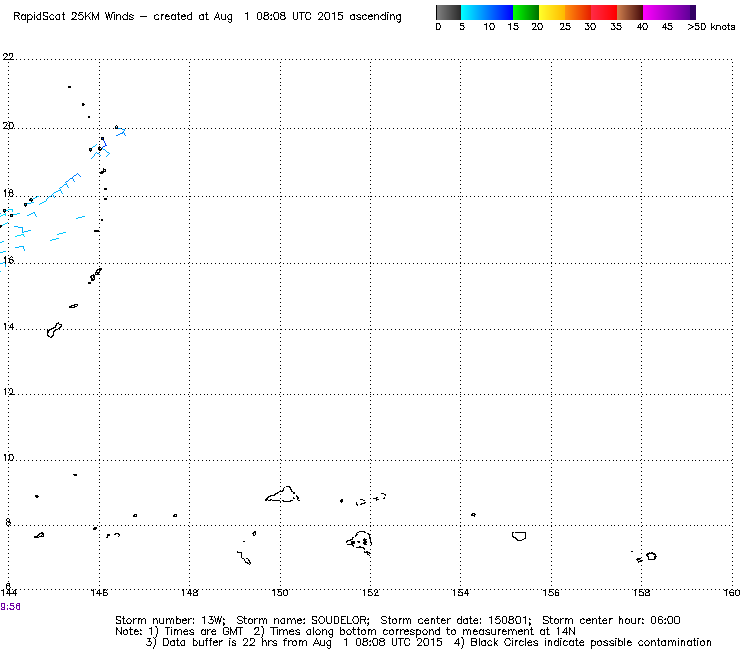
Task: Click the "144" longitude axis label
Action: (x=9, y=592)
